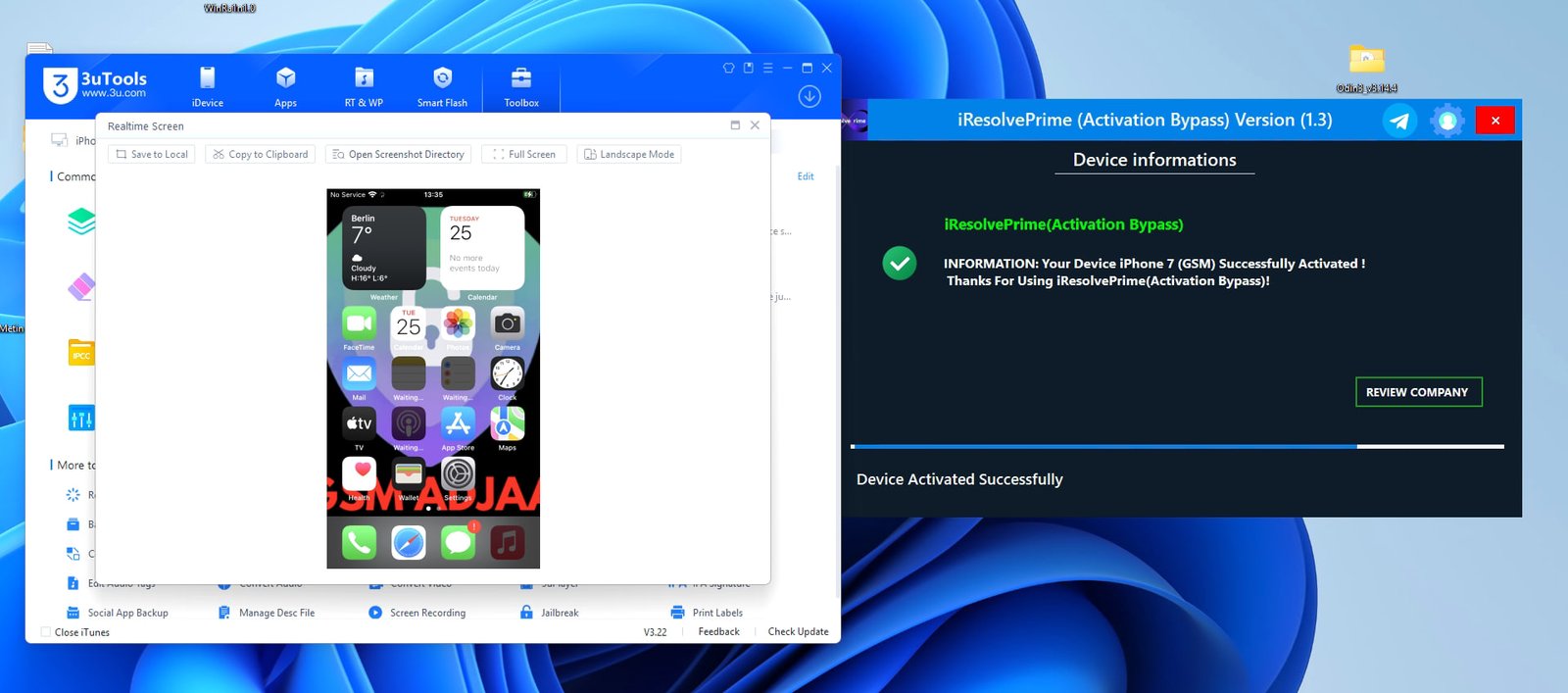Tap Camera app on mirrored iPhone
Image resolution: width=1568 pixels, height=693 pixels.
[507, 323]
